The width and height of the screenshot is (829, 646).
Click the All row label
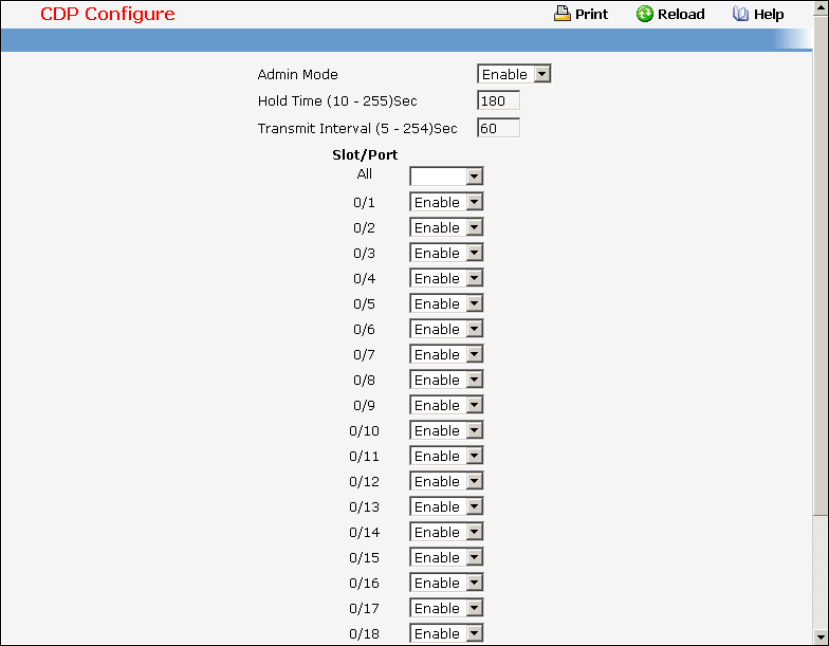(364, 174)
